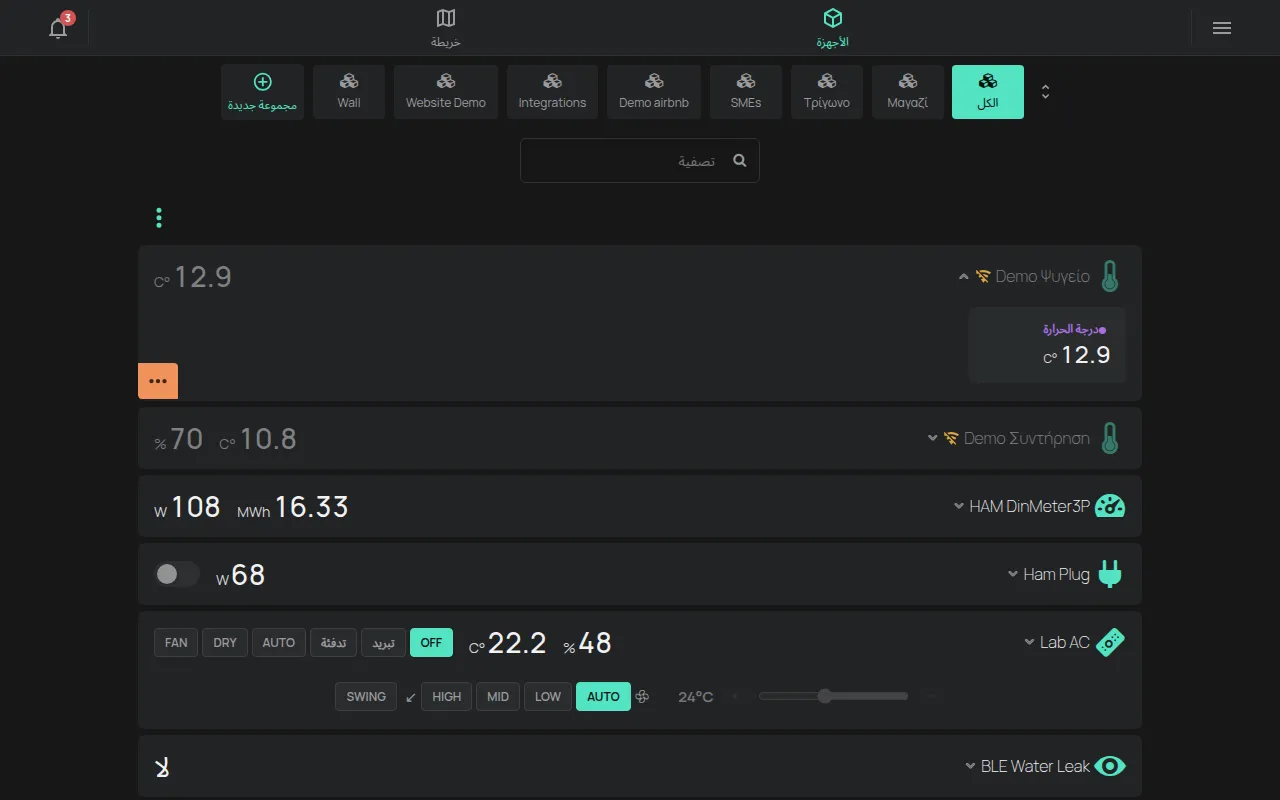This screenshot has height=800, width=1280.
Task: Choose DRY mode on Lab AC
Action: click(x=225, y=643)
